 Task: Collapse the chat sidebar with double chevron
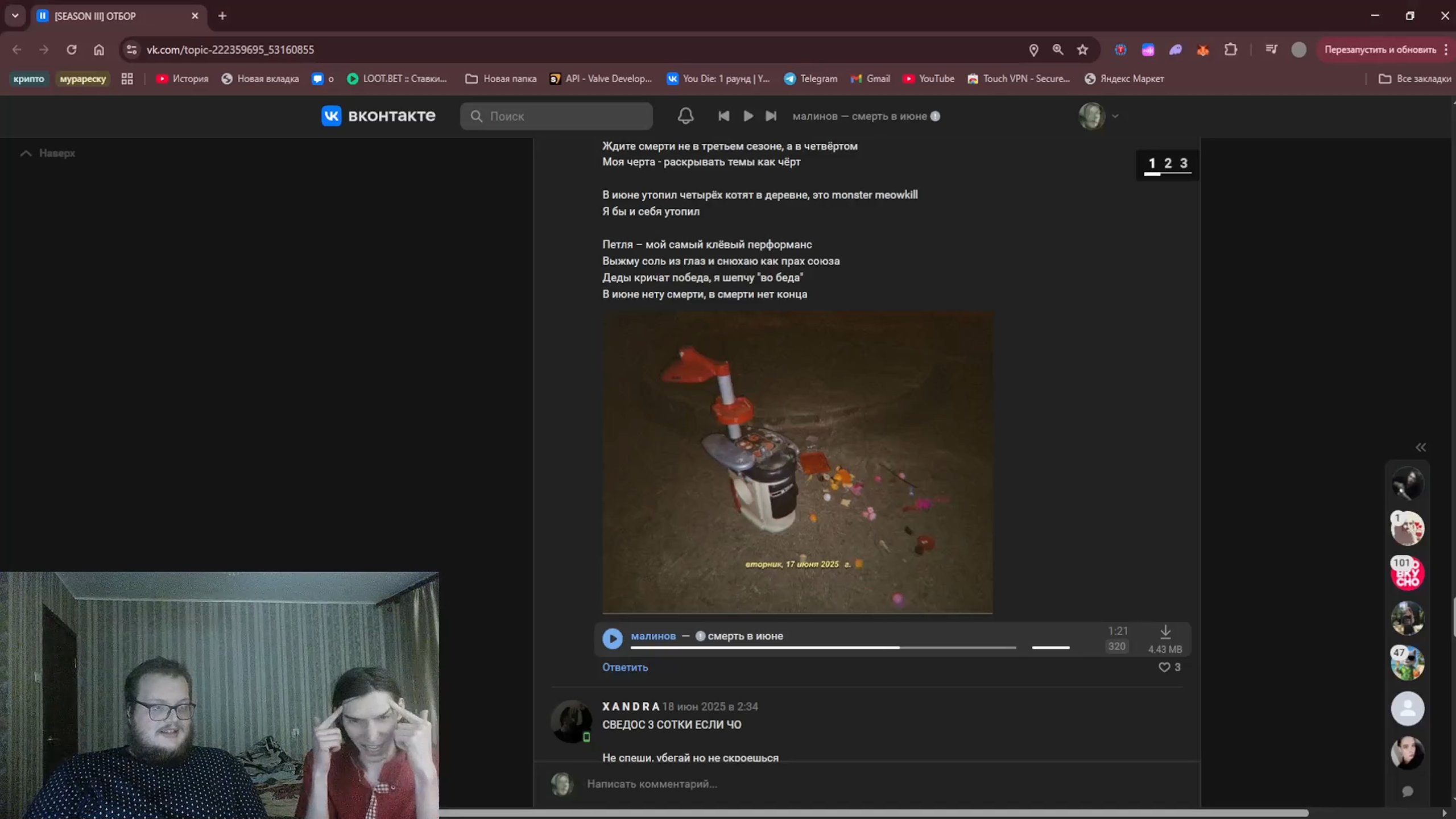coord(1420,447)
